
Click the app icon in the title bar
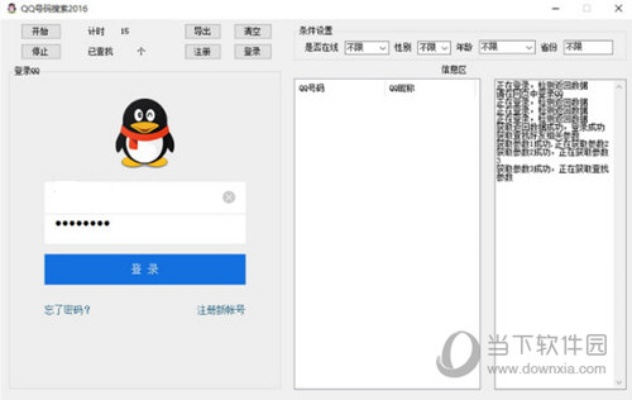click(12, 8)
